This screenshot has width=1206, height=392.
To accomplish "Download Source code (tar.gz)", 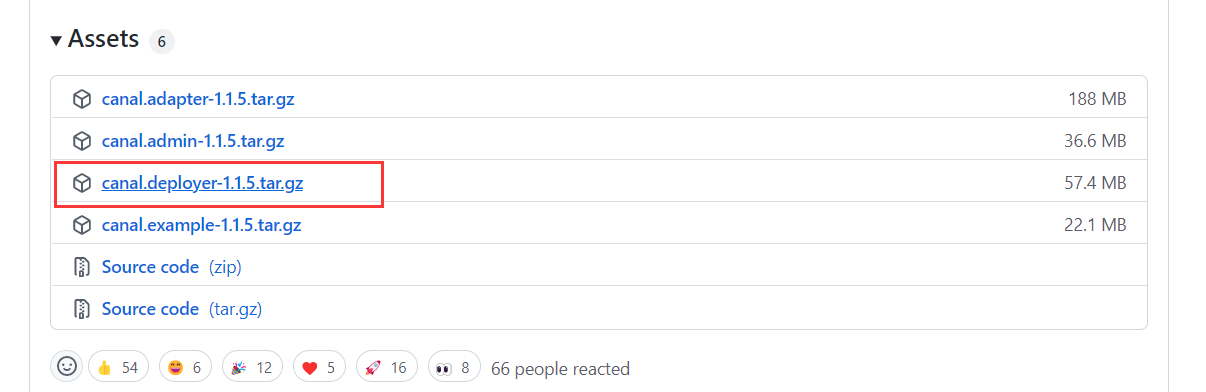I will pyautogui.click(x=182, y=309).
